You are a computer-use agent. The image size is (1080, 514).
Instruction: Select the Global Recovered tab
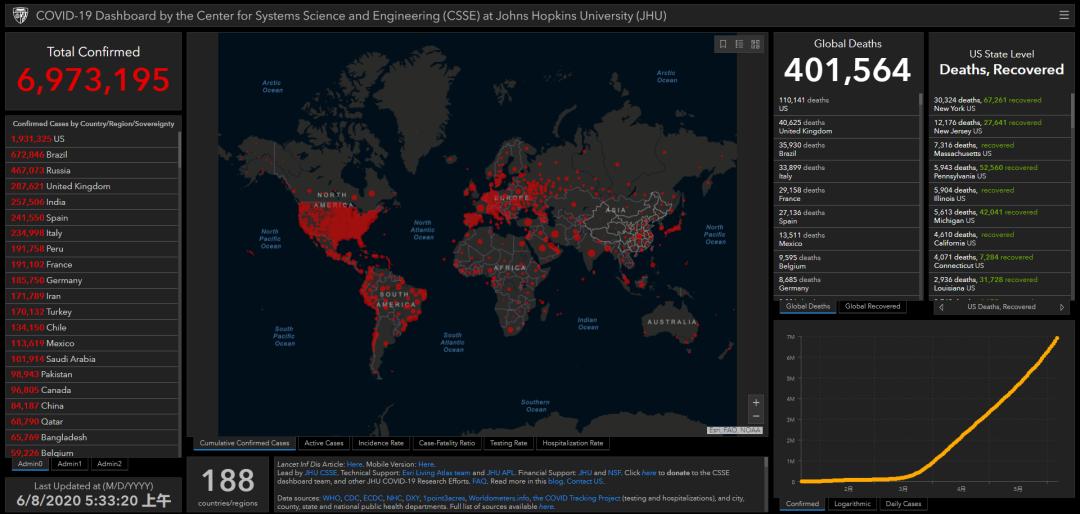click(x=872, y=307)
